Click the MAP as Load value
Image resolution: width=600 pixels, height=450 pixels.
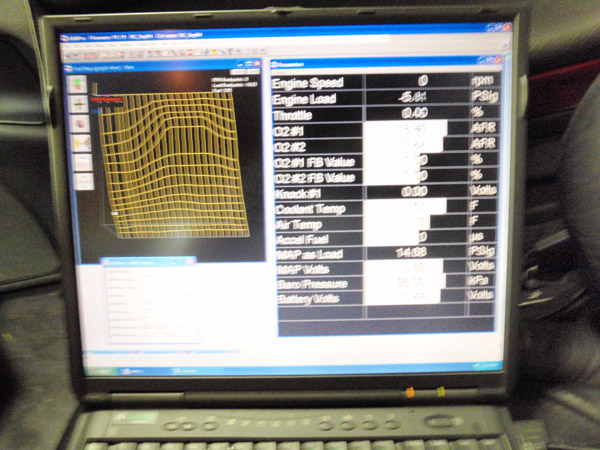pyautogui.click(x=415, y=253)
